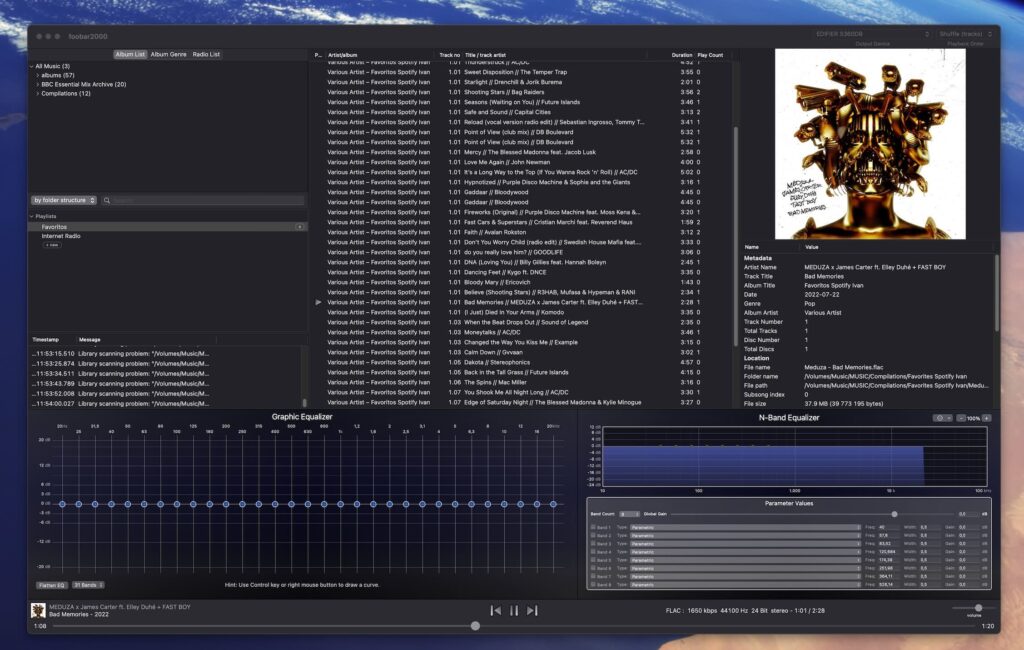
Task: Select the Internet Radio playlist
Action: 61,236
